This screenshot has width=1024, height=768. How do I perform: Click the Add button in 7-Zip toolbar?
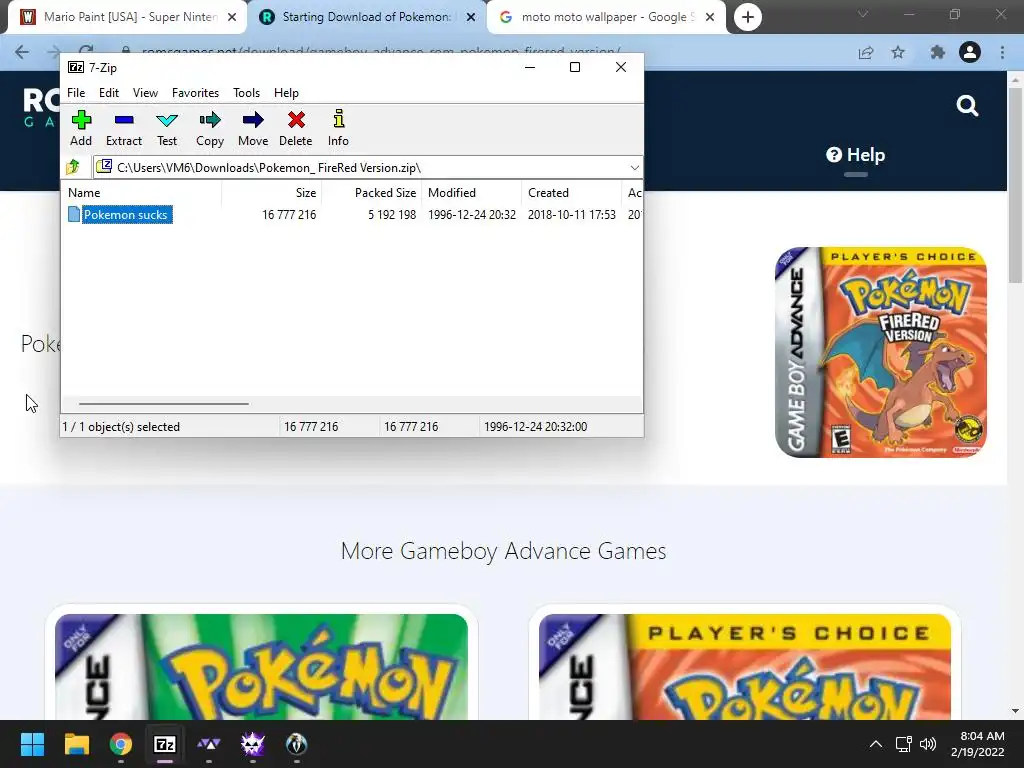81,128
